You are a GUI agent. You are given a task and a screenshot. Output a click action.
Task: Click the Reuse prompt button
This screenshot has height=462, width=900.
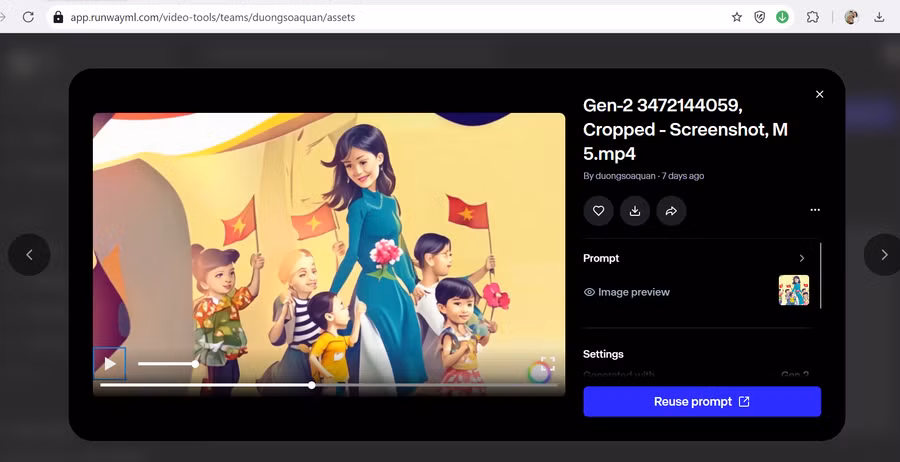click(x=702, y=402)
